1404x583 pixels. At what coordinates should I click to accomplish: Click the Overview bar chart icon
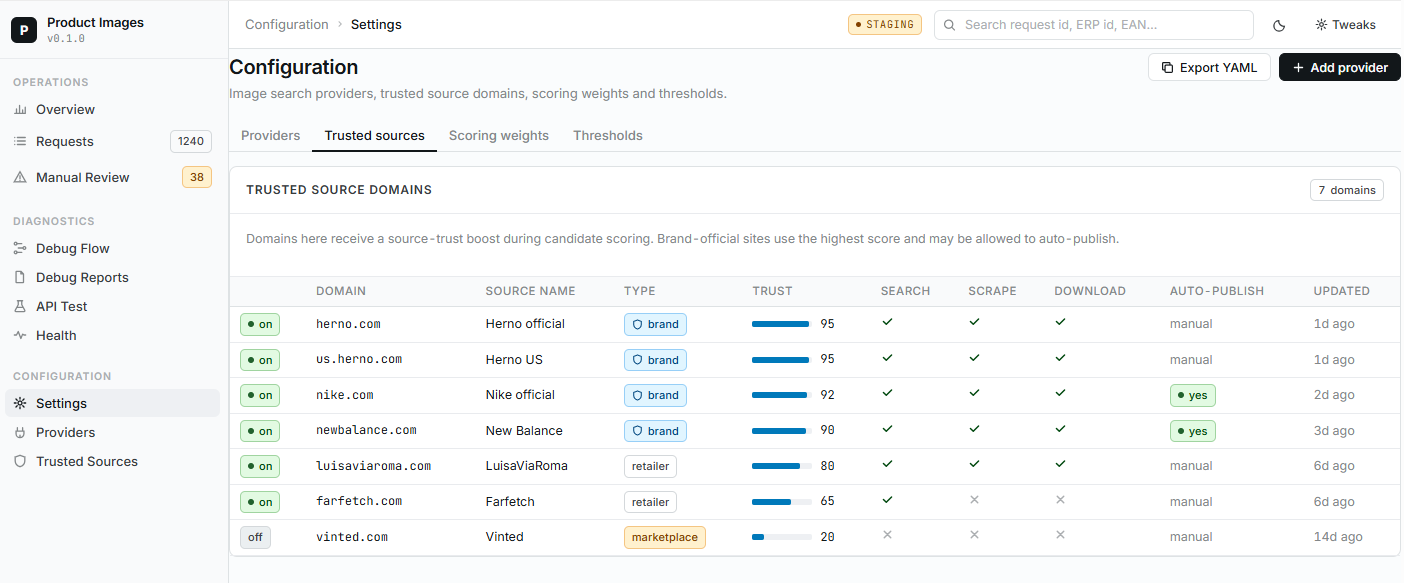pos(20,110)
